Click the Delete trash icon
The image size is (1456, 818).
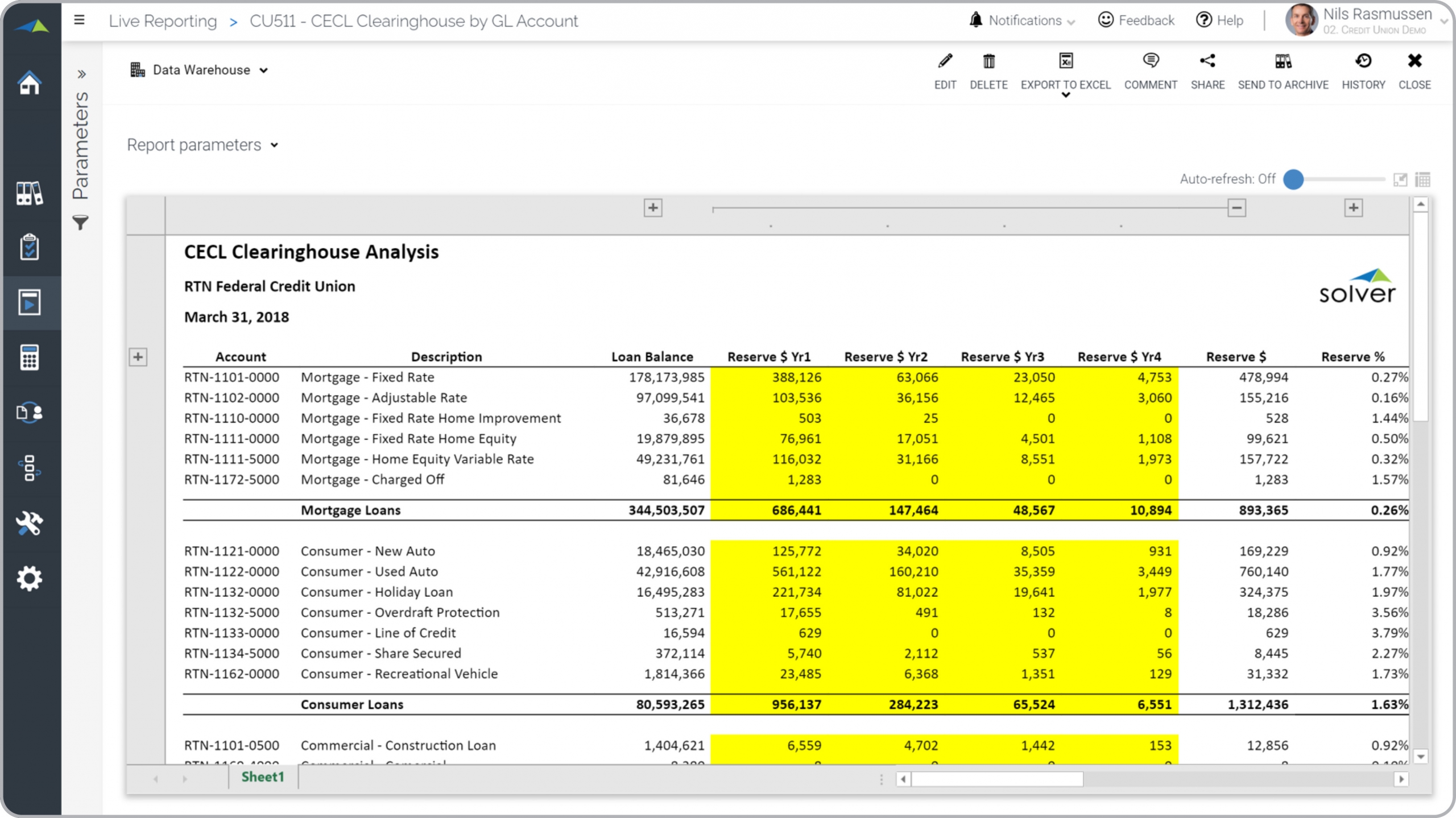(x=988, y=61)
